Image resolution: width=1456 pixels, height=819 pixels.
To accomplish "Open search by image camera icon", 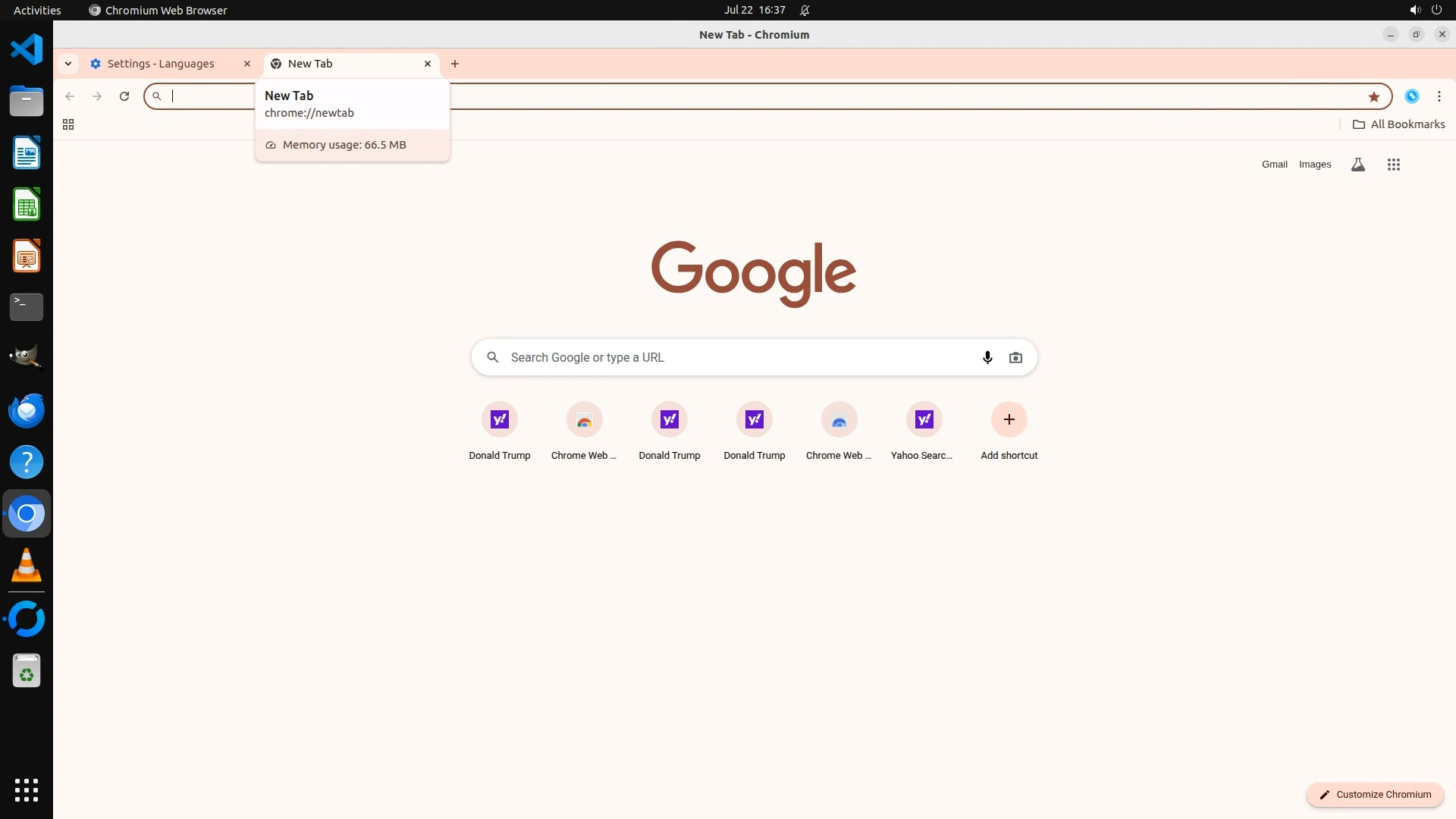I will [x=1015, y=357].
